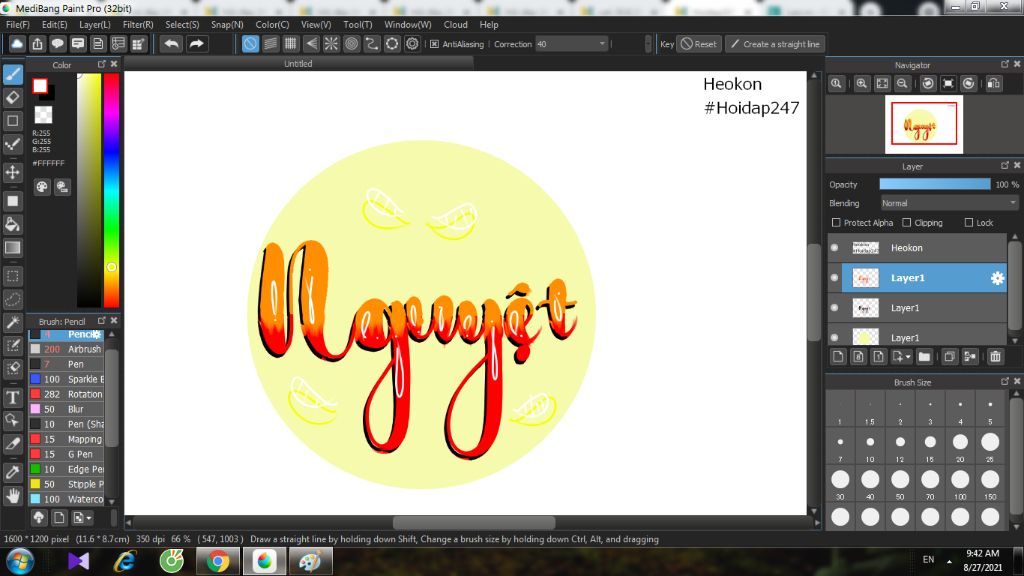Select the Watercolor brush
Viewport: 1024px width, 576px height.
pyautogui.click(x=67, y=499)
